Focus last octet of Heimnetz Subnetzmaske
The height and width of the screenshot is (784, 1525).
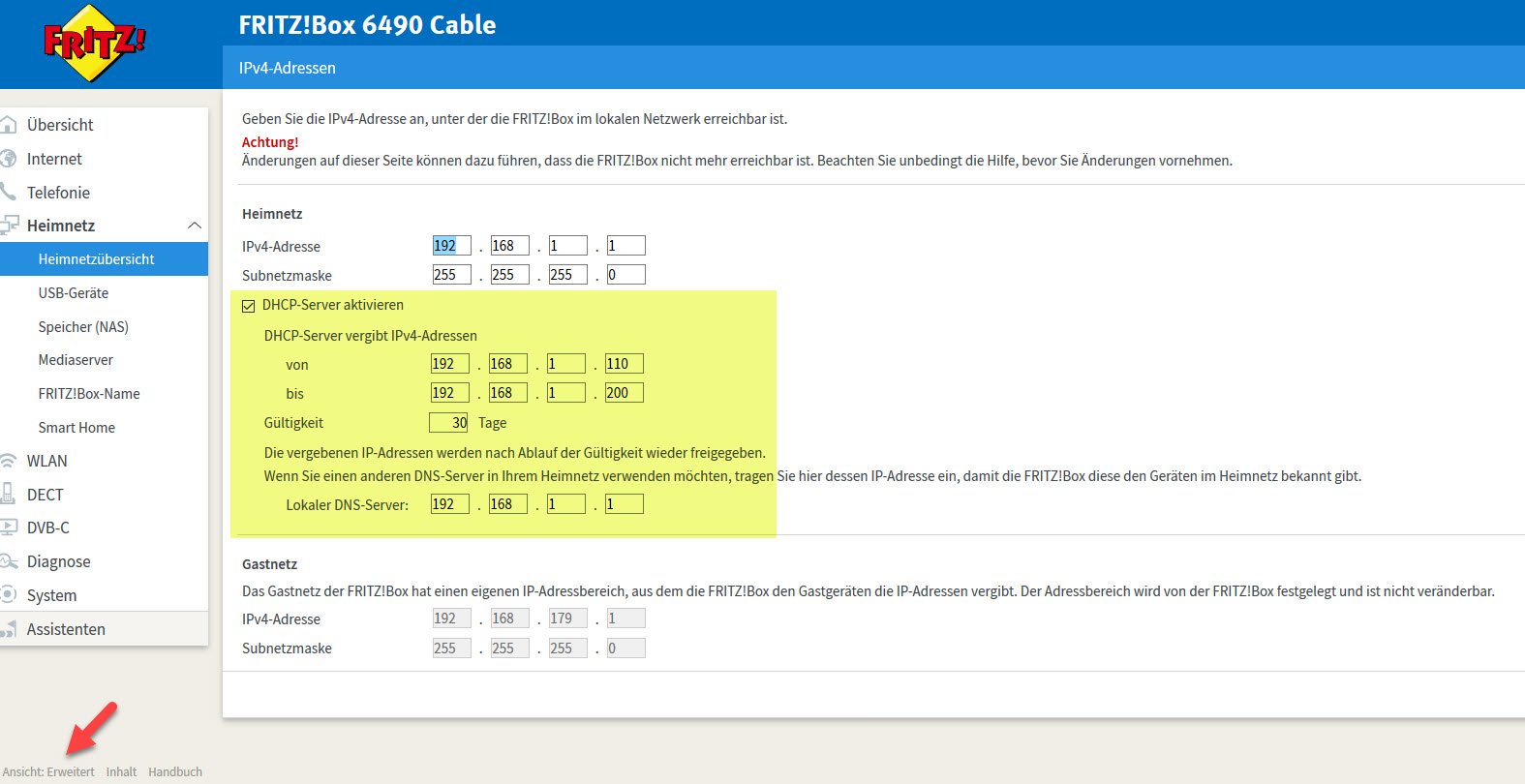(x=626, y=275)
